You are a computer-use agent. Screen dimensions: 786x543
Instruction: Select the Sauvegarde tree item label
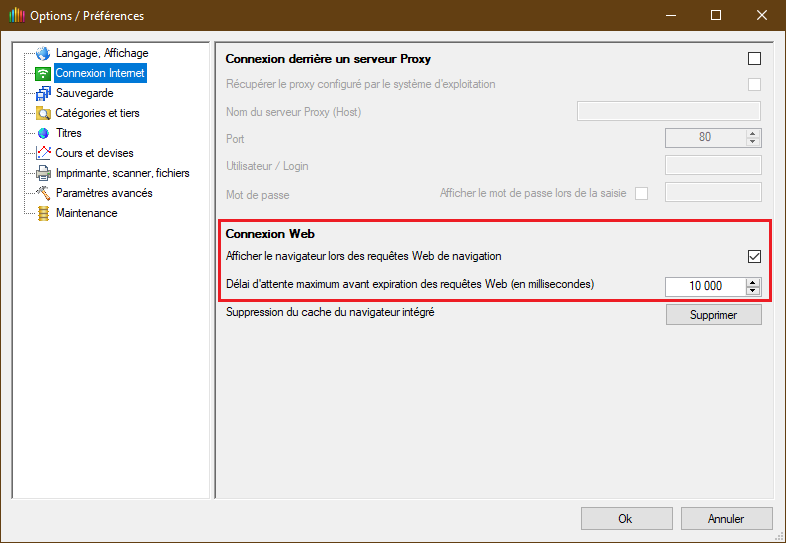(x=84, y=93)
